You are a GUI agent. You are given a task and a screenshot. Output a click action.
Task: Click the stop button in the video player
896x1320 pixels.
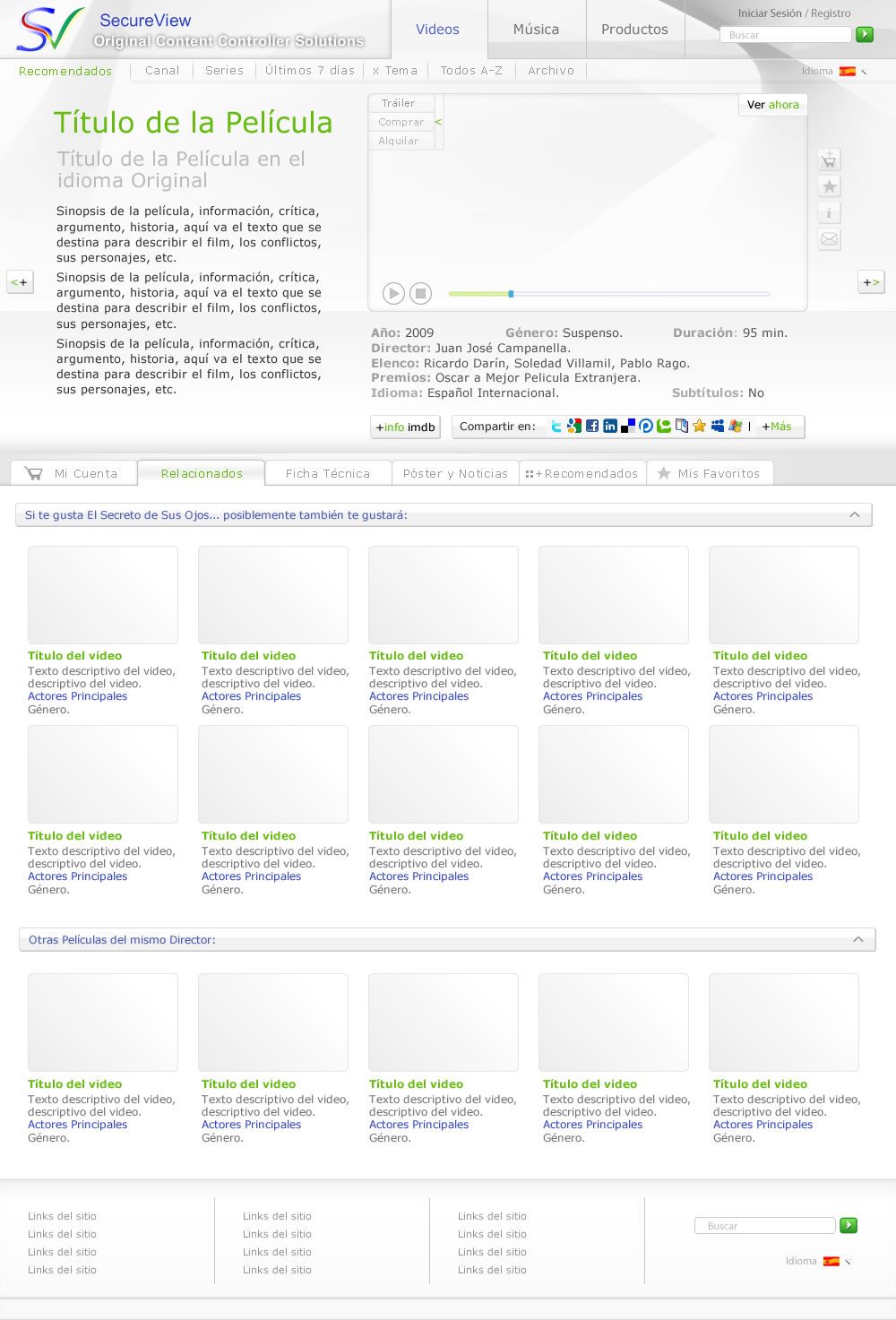coord(421,293)
